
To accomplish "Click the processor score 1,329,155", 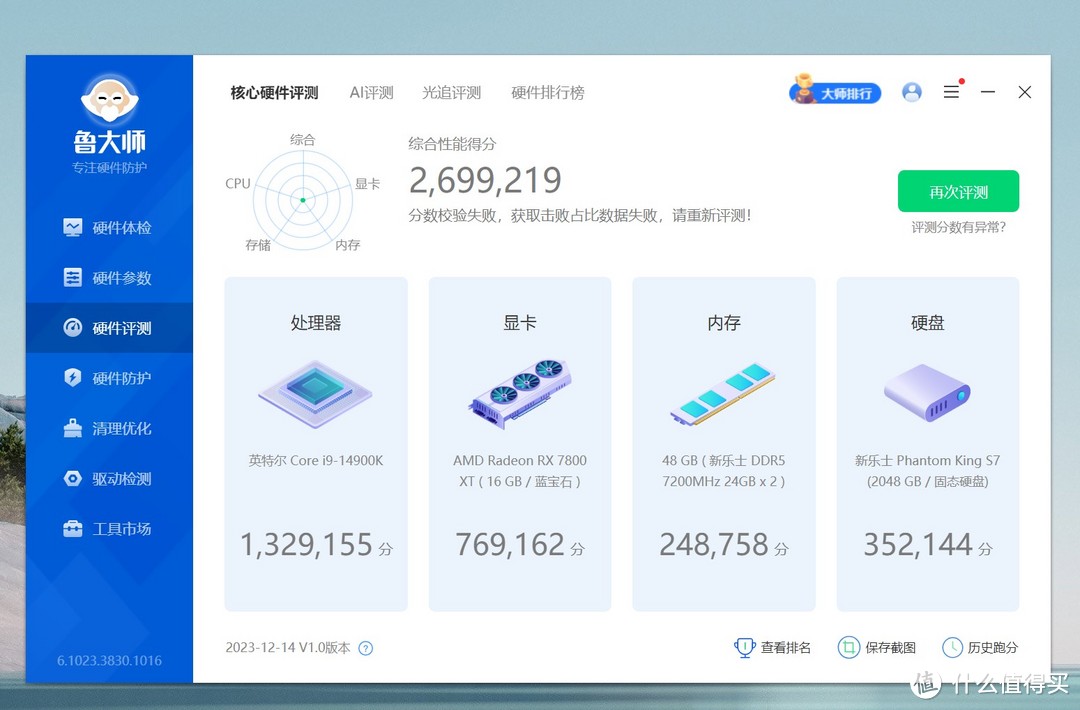I will 307,545.
